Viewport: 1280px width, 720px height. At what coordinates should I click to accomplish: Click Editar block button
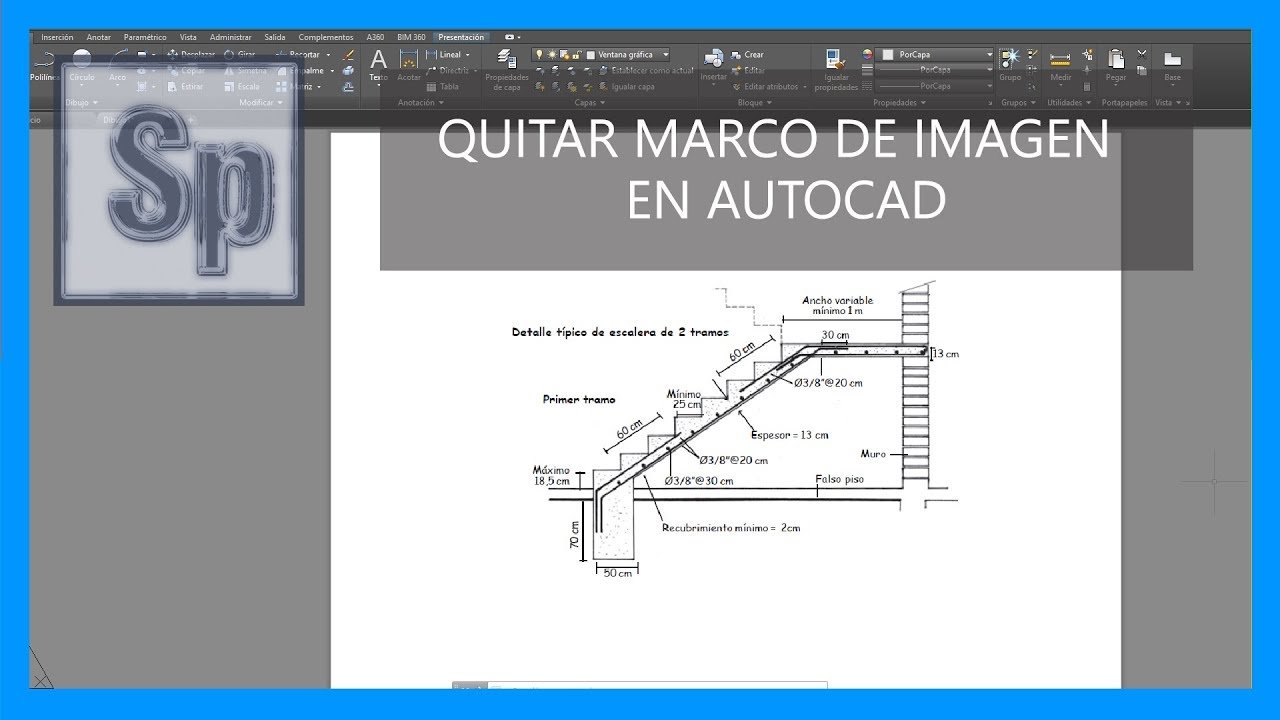(x=748, y=70)
